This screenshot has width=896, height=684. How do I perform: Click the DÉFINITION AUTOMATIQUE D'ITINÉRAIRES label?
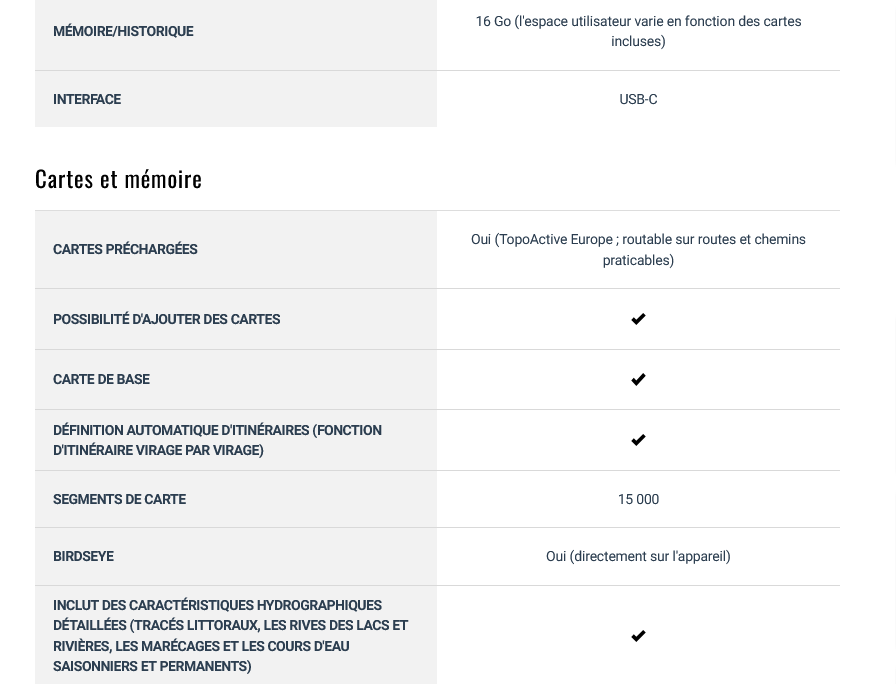point(217,440)
